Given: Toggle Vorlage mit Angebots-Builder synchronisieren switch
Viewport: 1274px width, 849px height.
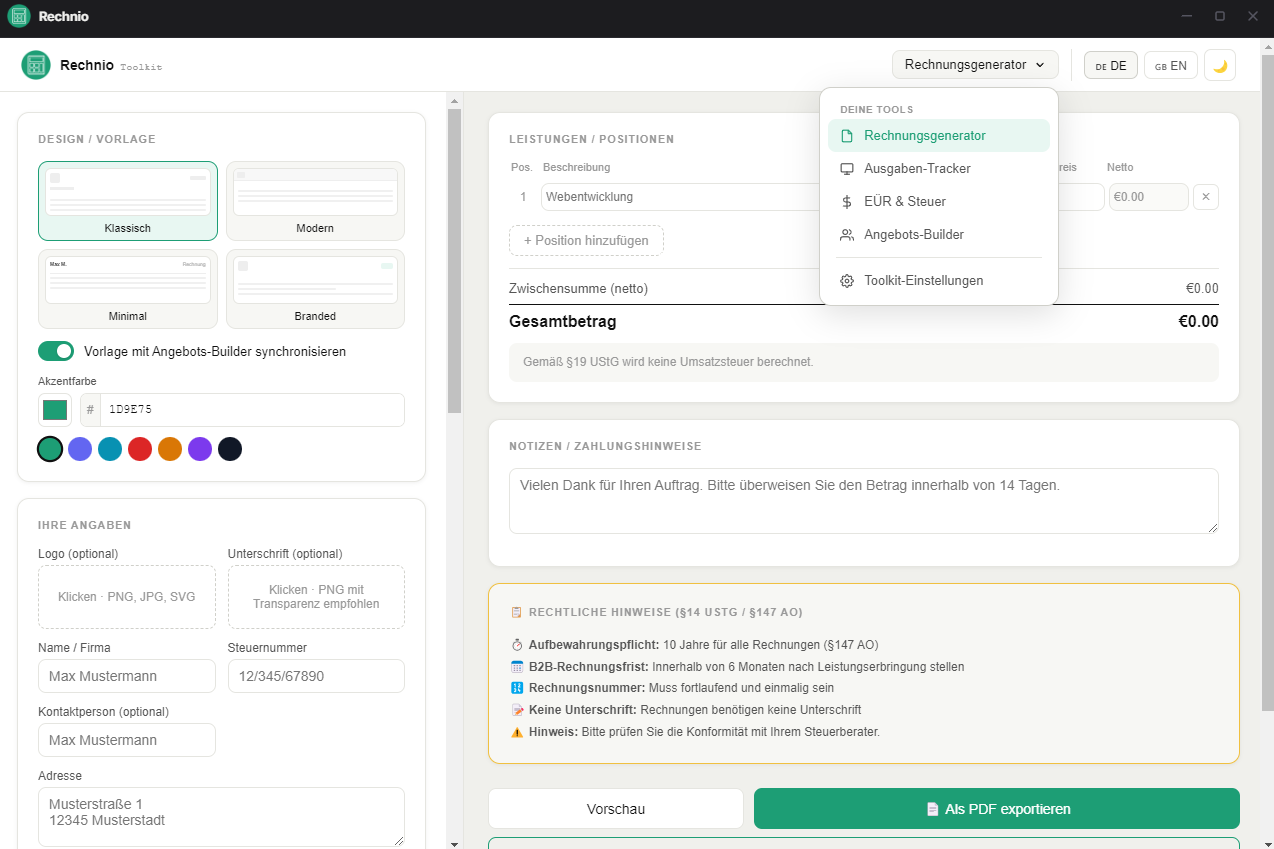Looking at the screenshot, I should point(56,351).
